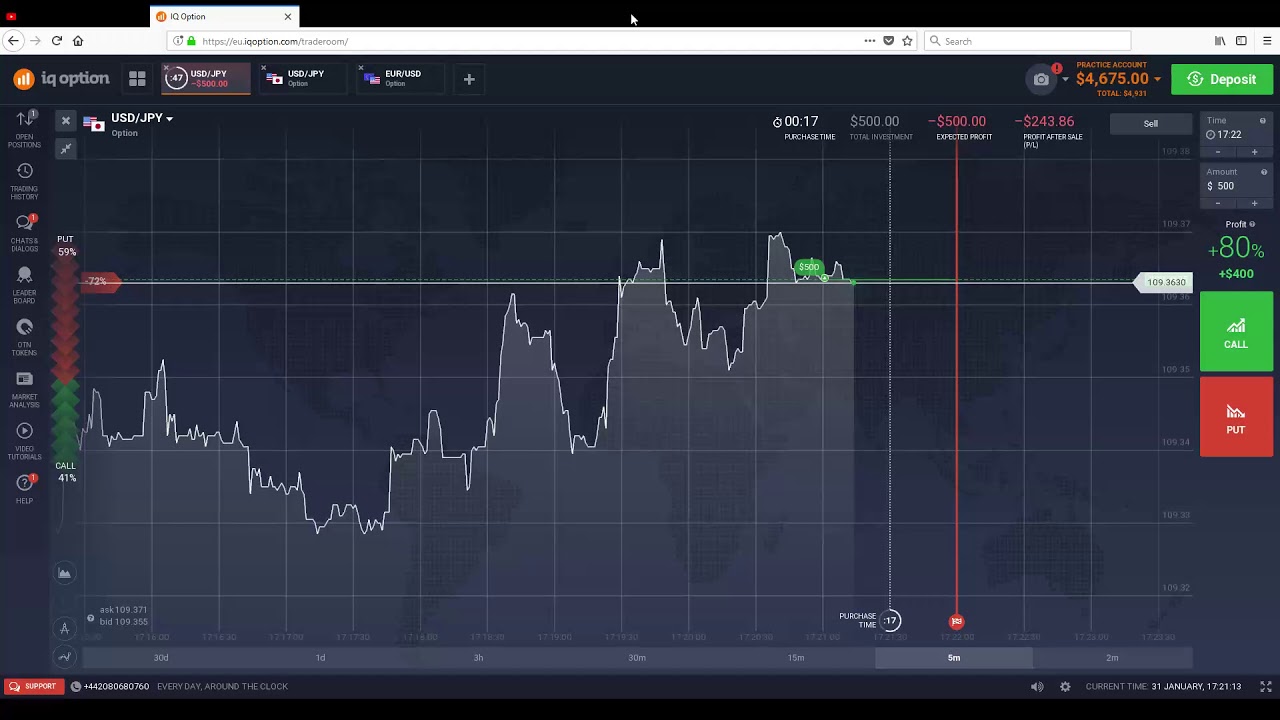Image resolution: width=1280 pixels, height=720 pixels.
Task: Open the indicators icon at bottom left
Action: pos(64,657)
